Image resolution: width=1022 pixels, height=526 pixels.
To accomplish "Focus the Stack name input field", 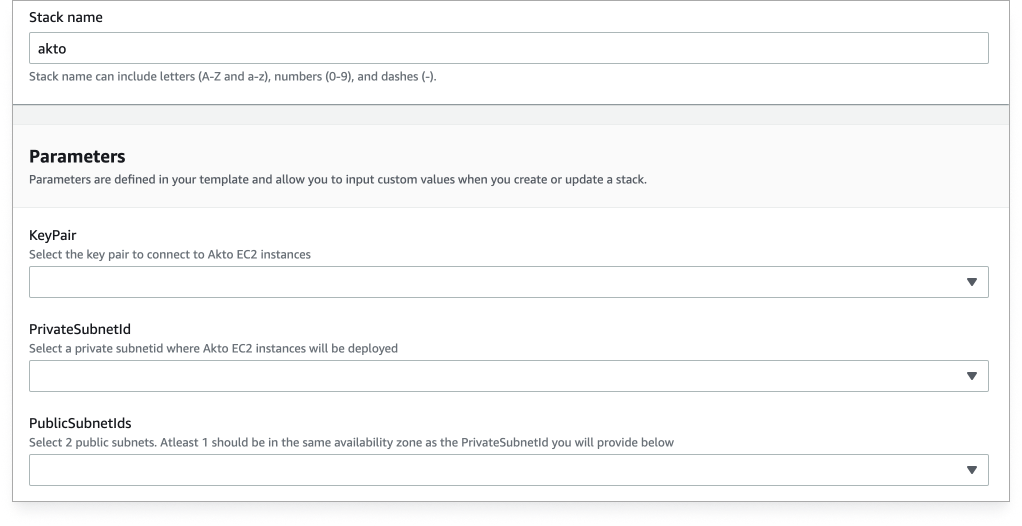I will coord(508,48).
